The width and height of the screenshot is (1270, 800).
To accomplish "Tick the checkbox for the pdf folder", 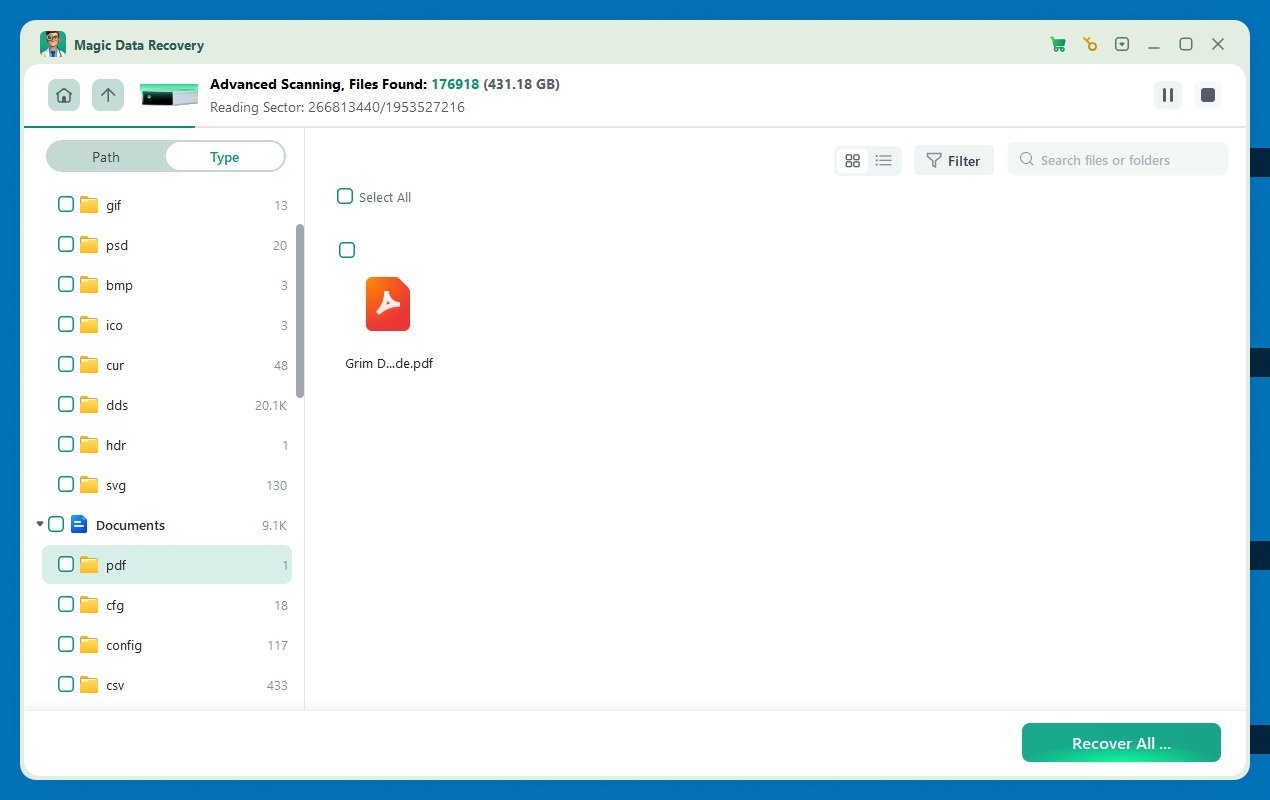I will 66,565.
